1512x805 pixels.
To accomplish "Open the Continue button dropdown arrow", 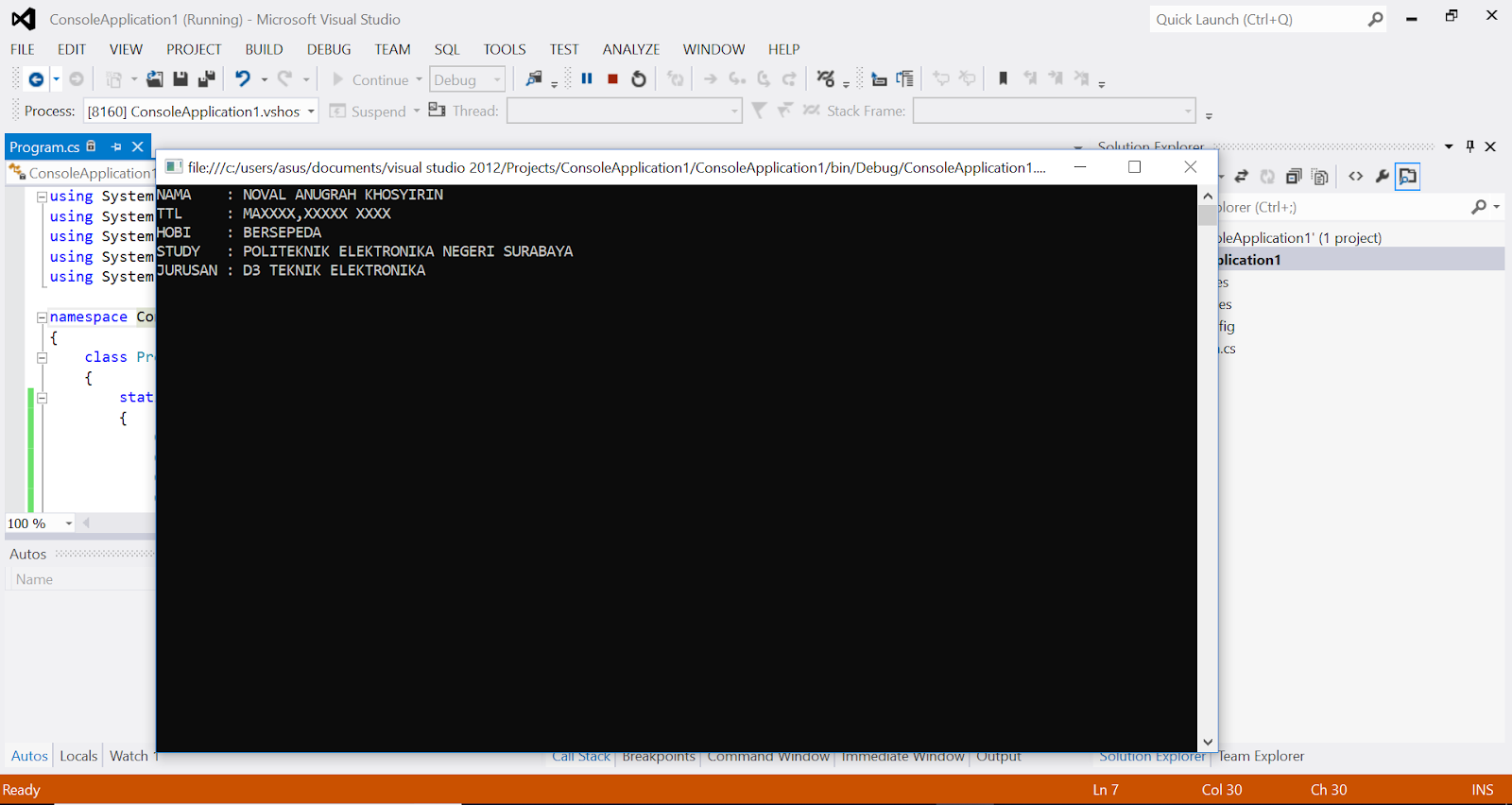I will point(419,80).
